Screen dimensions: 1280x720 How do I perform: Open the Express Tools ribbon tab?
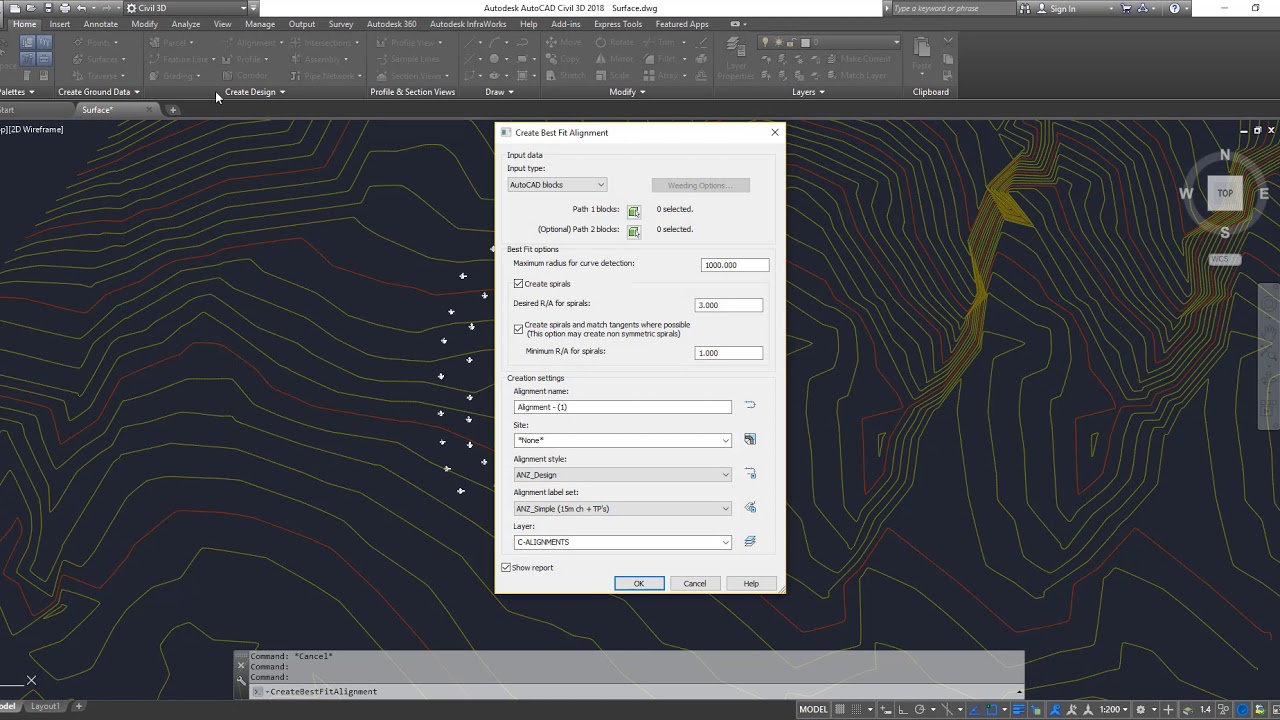coord(618,24)
